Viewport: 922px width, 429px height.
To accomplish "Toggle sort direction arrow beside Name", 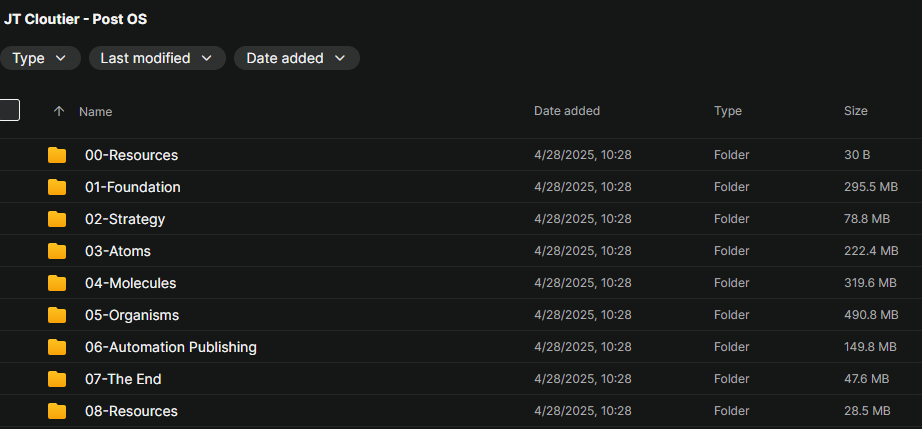I will click(x=58, y=111).
